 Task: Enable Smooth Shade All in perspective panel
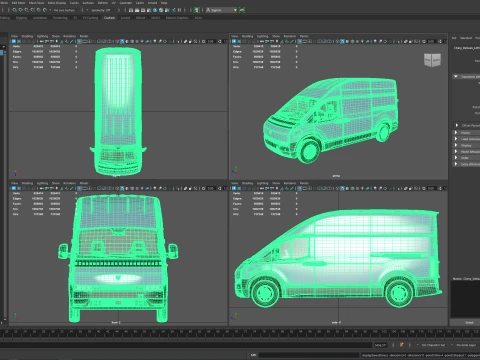tap(342, 41)
